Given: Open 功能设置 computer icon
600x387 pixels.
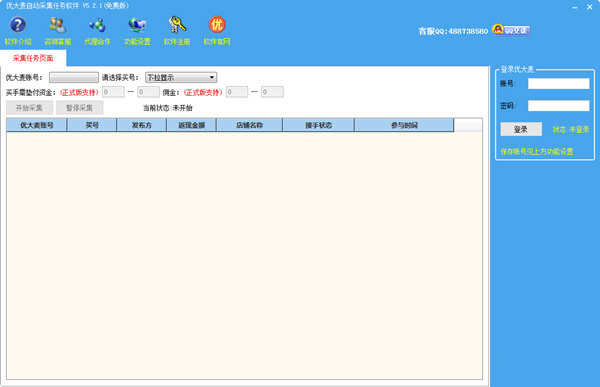Looking at the screenshot, I should tap(137, 25).
